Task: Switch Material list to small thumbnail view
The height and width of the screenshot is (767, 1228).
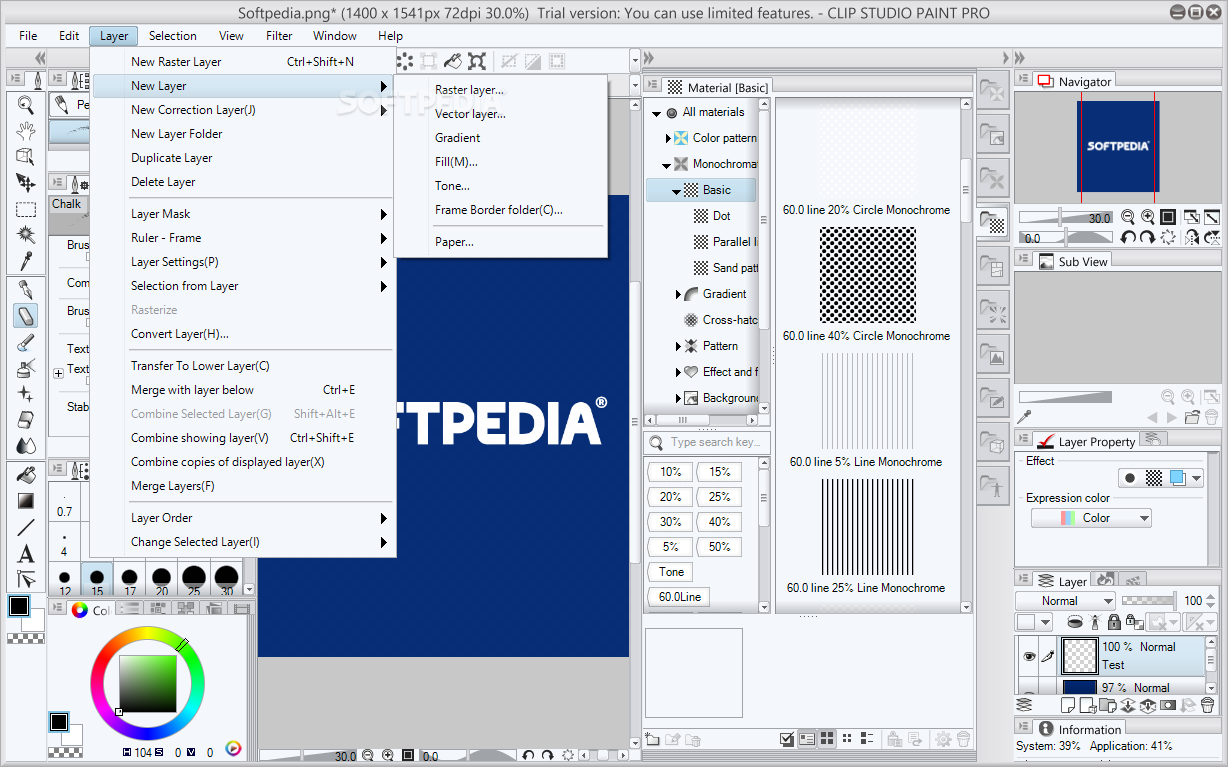Action: pos(847,739)
